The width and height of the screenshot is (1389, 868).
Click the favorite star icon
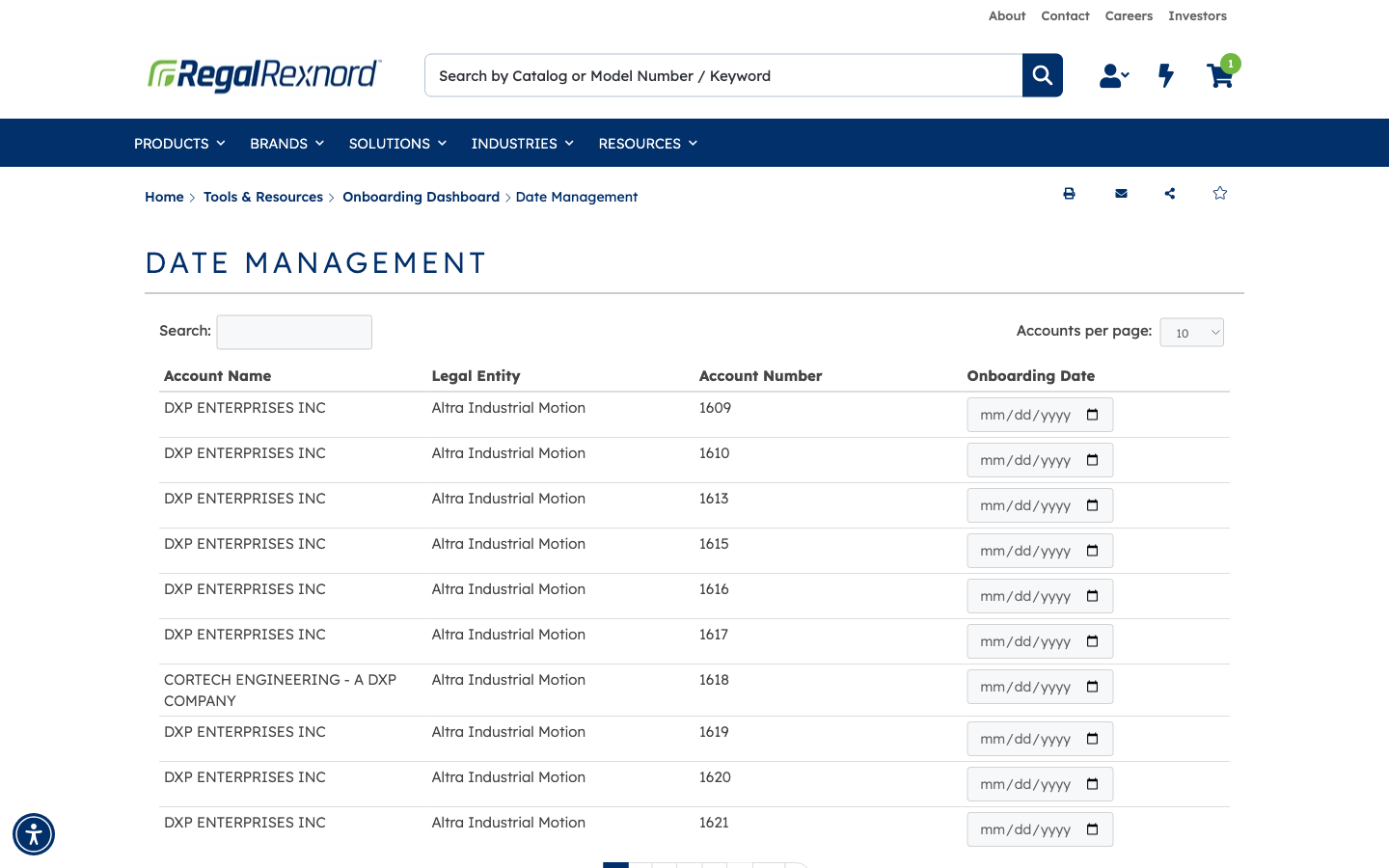point(1220,193)
